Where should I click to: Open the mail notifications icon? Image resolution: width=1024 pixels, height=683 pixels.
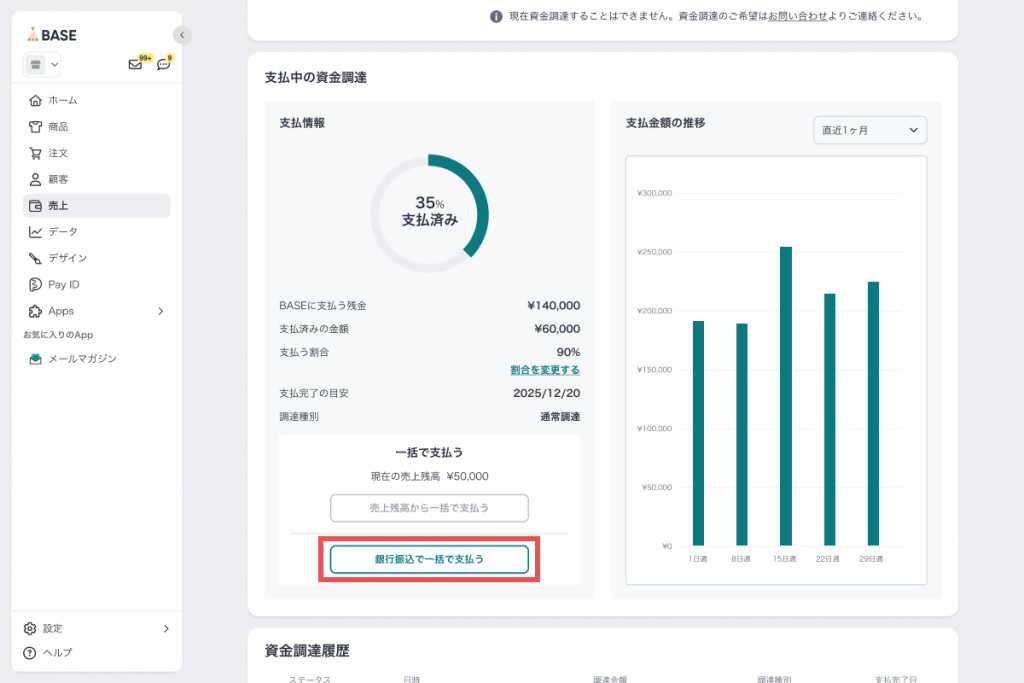tap(135, 65)
